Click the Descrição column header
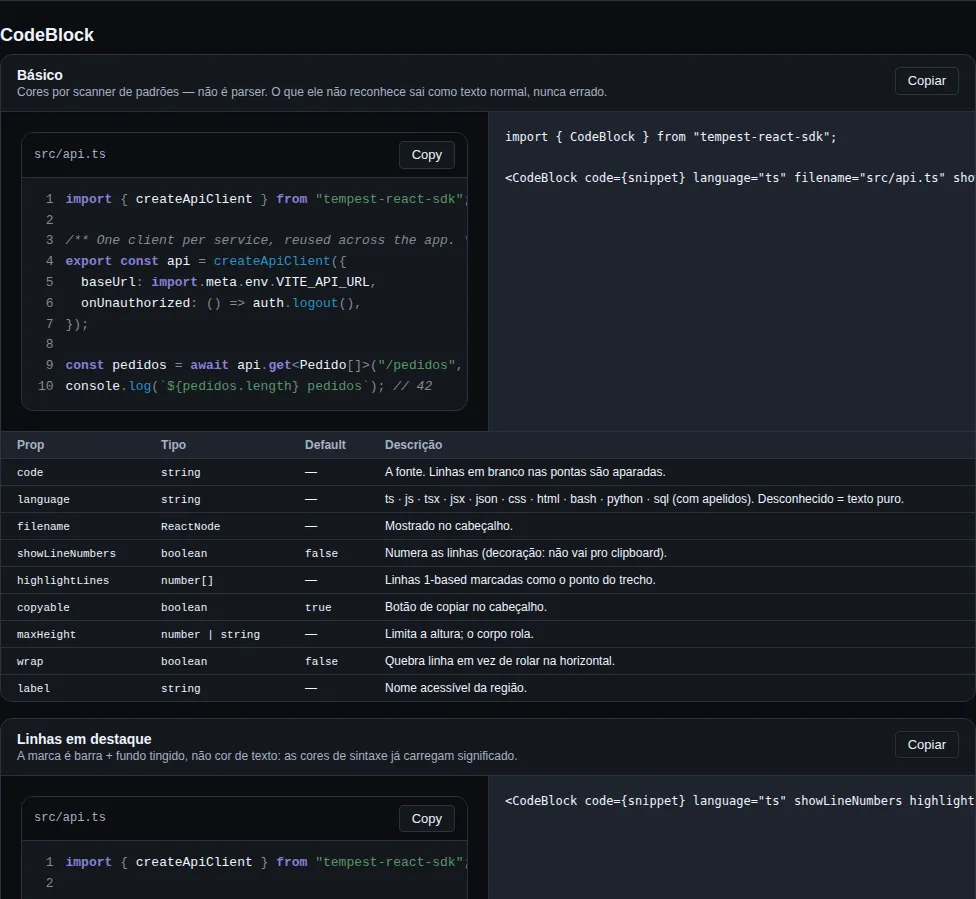 tap(413, 445)
